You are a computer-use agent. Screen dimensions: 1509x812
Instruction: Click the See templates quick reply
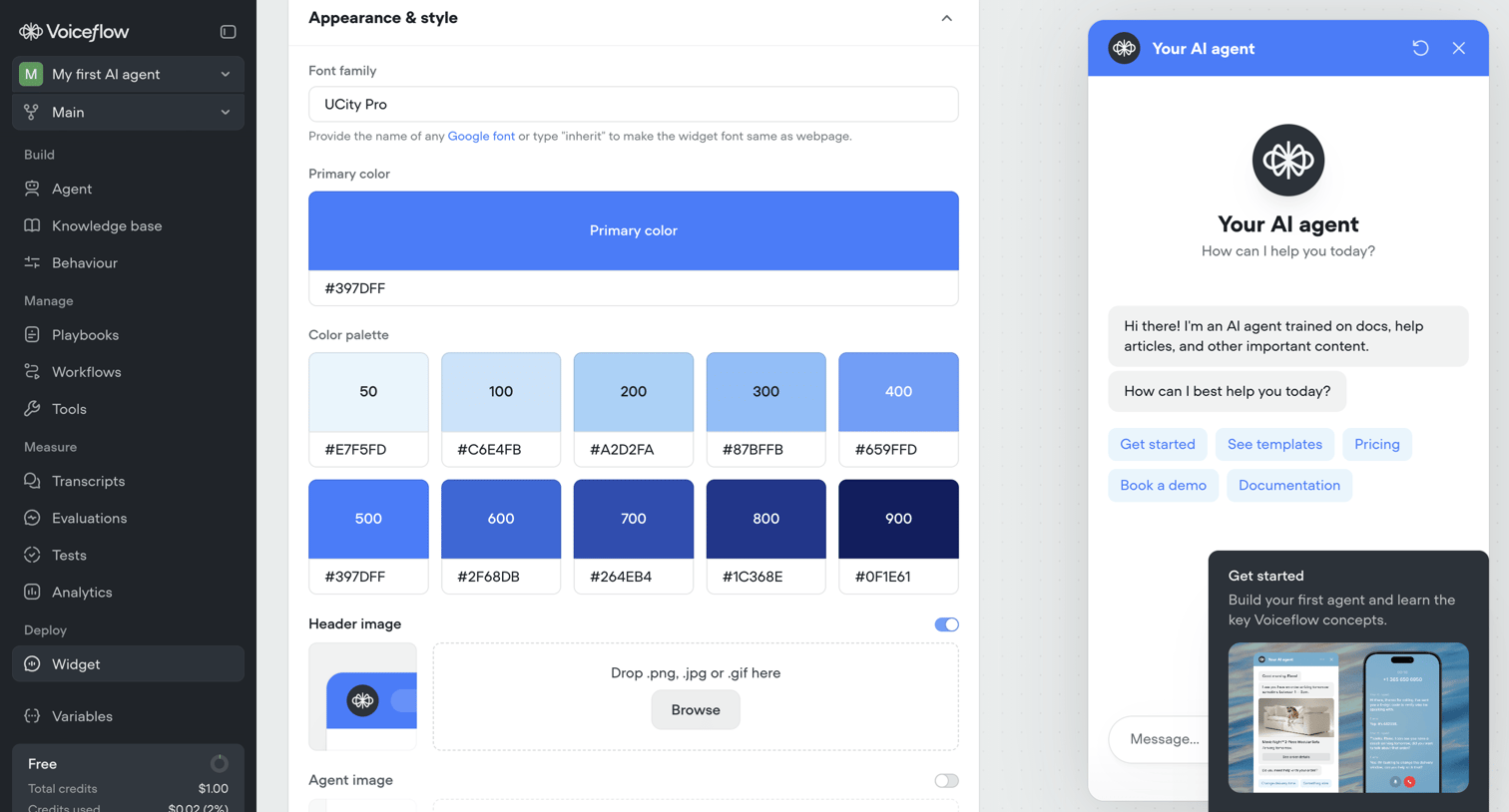click(1274, 444)
